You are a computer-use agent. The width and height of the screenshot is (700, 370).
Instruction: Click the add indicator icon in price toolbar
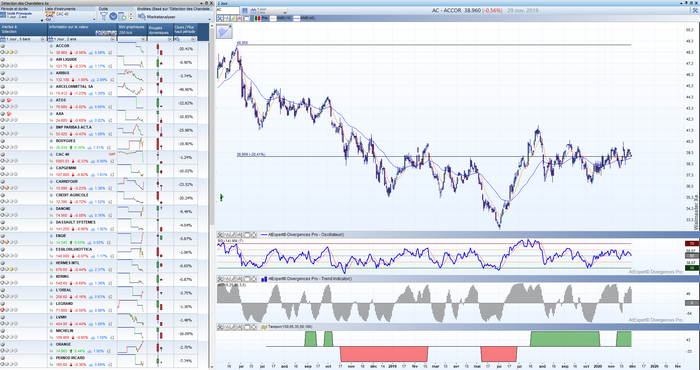(227, 18)
